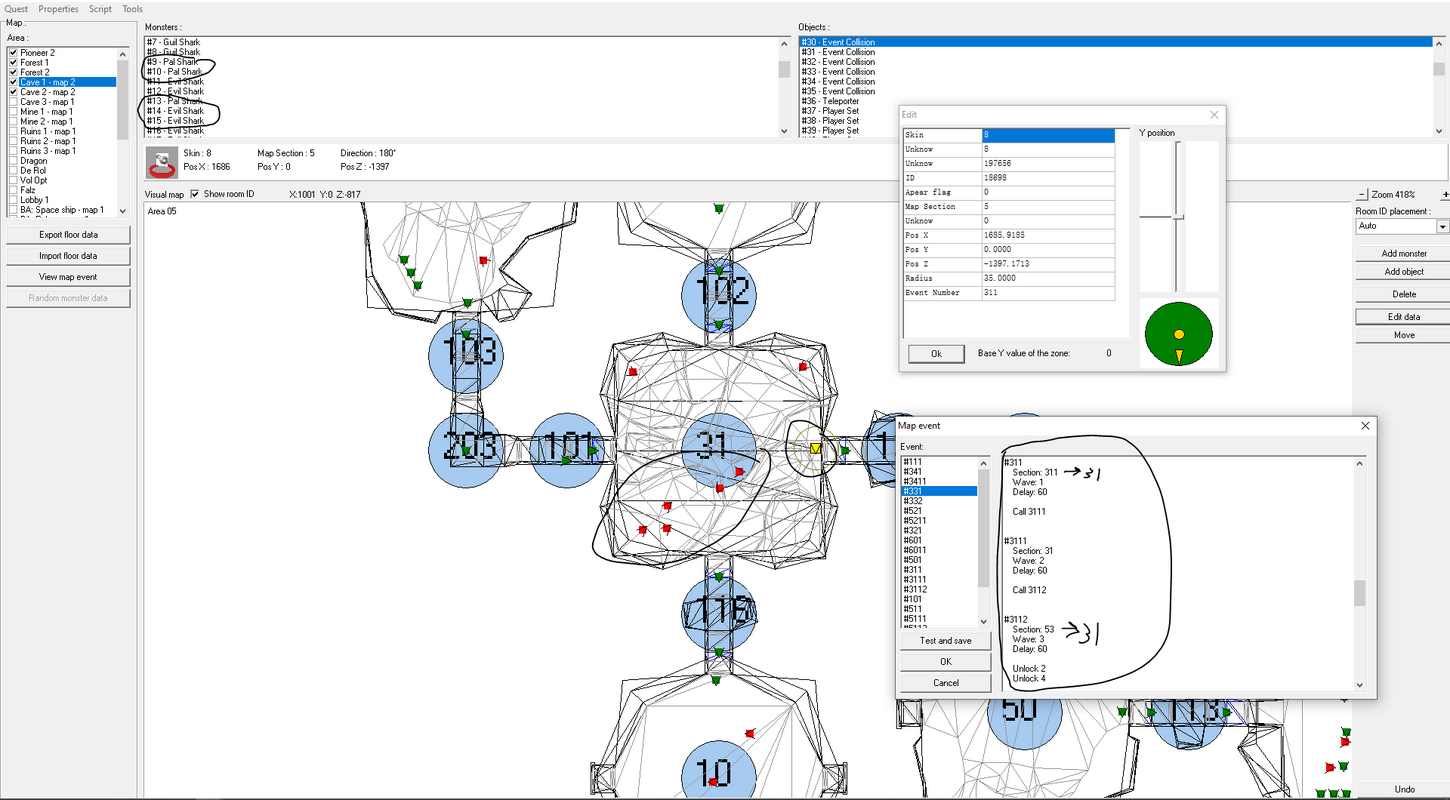The width and height of the screenshot is (1450, 800).
Task: Click the Radius value field in Edit
Action: (x=1048, y=279)
